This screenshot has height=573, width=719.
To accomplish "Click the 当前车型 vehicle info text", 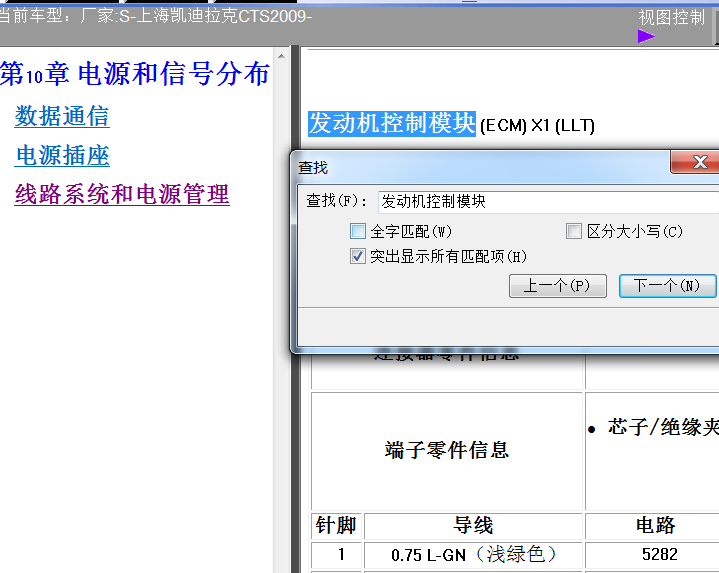I will pyautogui.click(x=155, y=16).
